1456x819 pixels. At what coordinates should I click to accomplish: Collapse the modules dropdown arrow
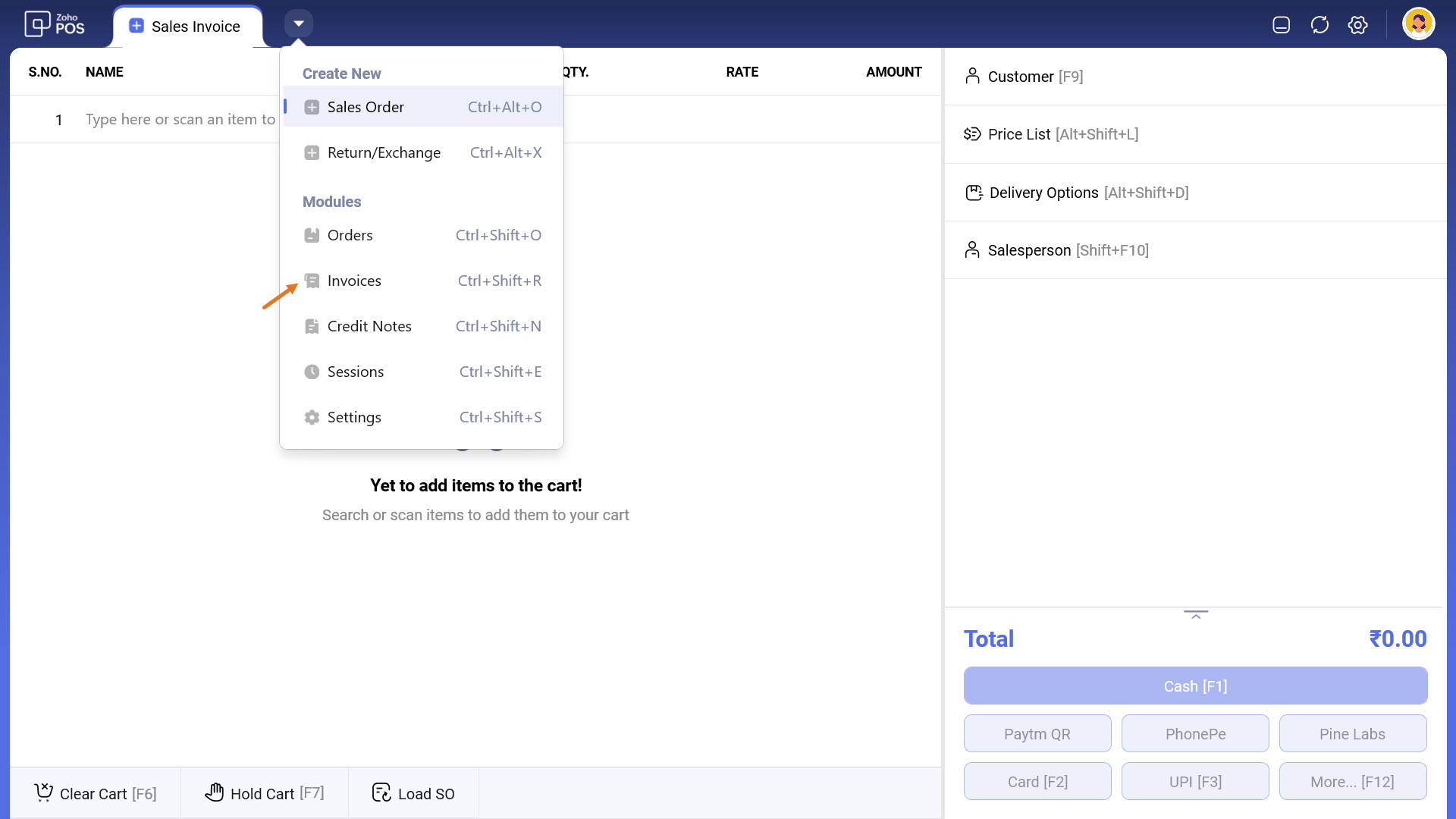click(x=299, y=24)
